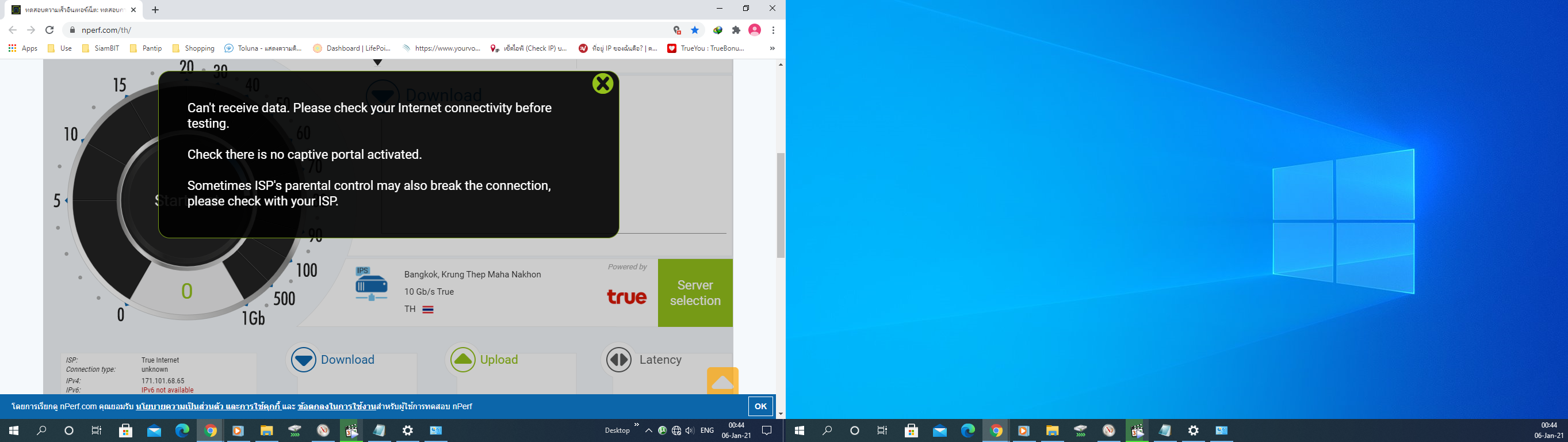The height and width of the screenshot is (442, 1568).
Task: Click the speed gauge Start button
Action: point(186,200)
